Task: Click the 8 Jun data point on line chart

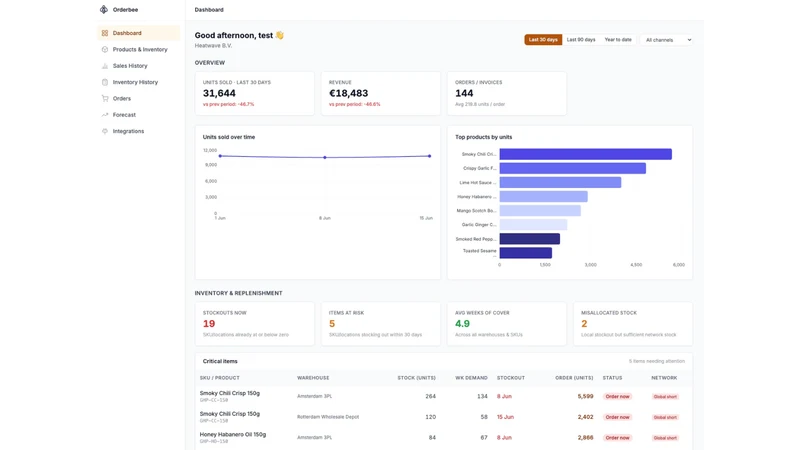Action: click(x=325, y=158)
